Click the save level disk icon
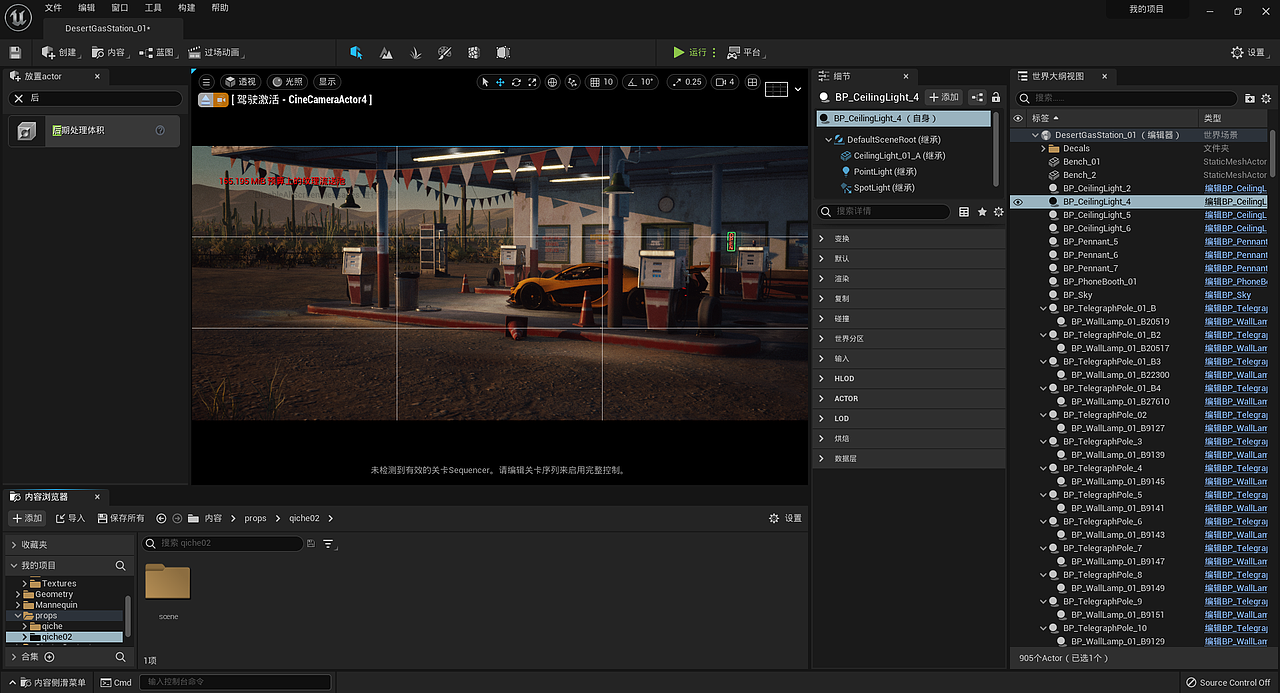 click(15, 52)
